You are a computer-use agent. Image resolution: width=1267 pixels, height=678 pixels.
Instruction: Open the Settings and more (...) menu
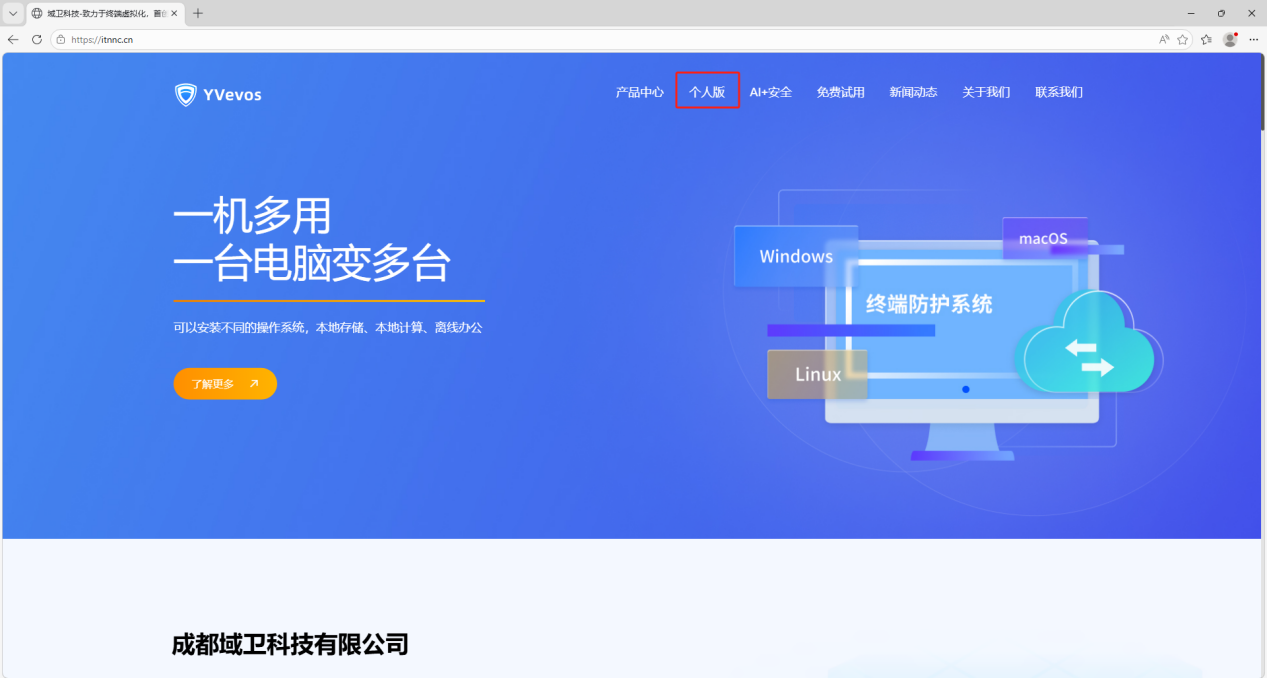point(1253,39)
